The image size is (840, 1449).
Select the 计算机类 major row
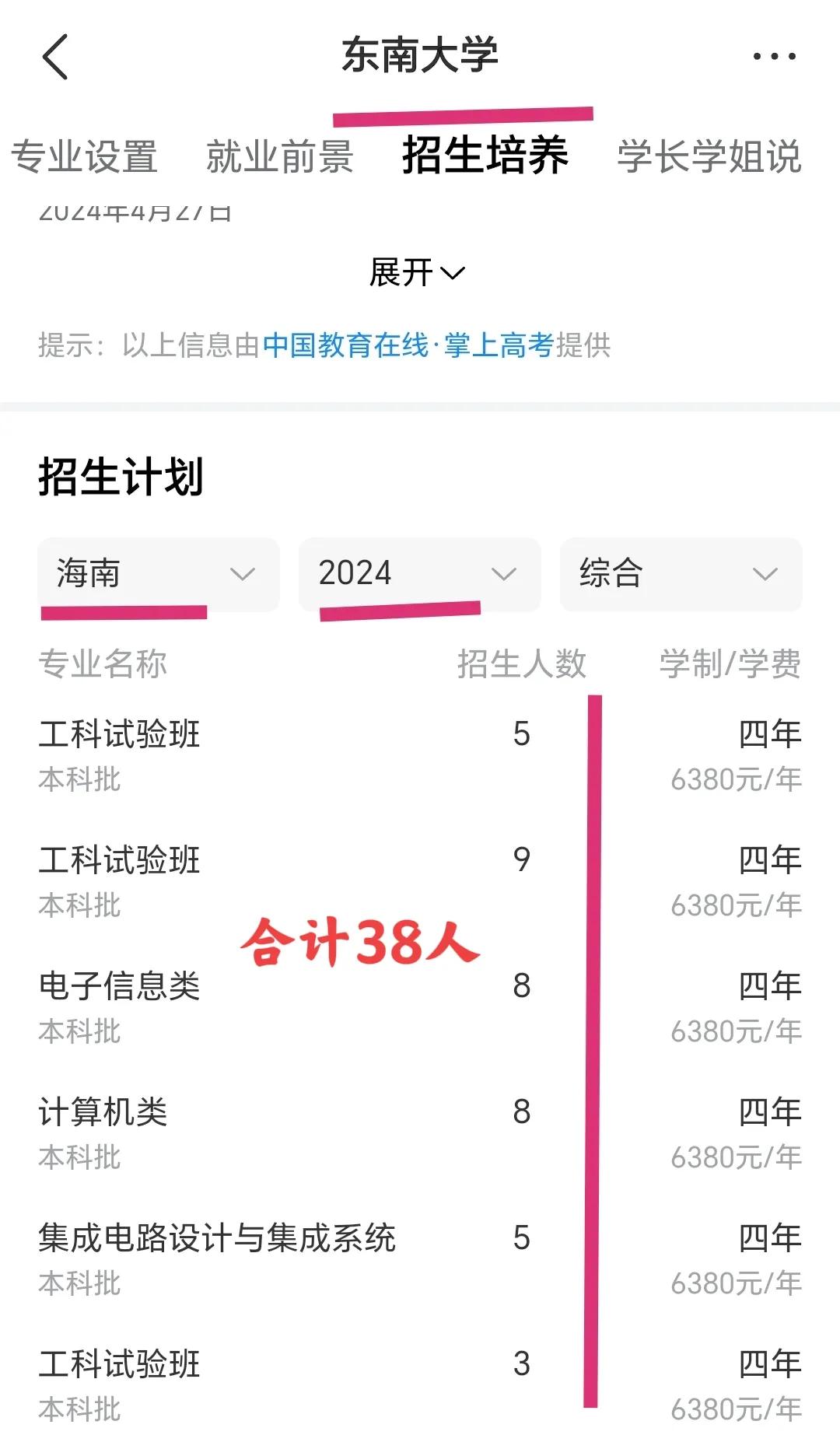[420, 1133]
